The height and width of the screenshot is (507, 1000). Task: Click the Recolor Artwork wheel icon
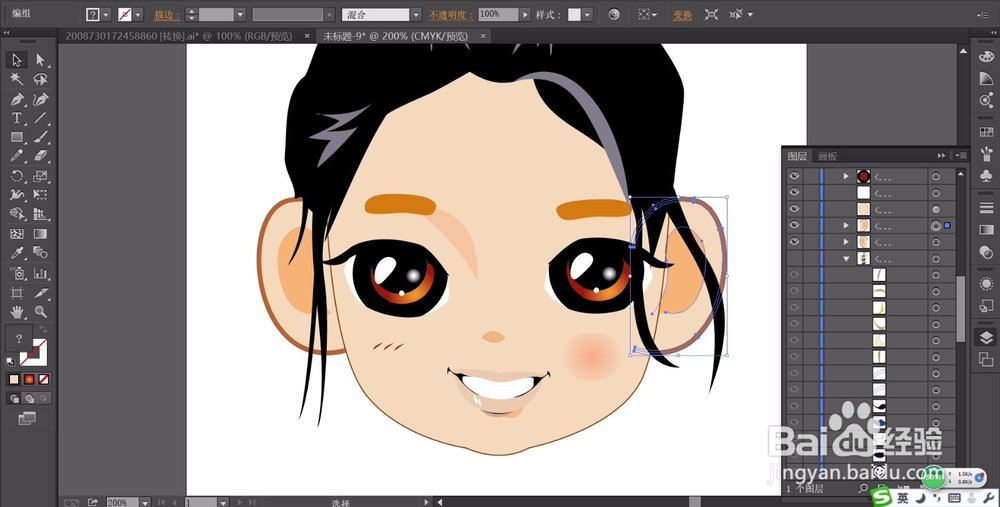pos(614,14)
